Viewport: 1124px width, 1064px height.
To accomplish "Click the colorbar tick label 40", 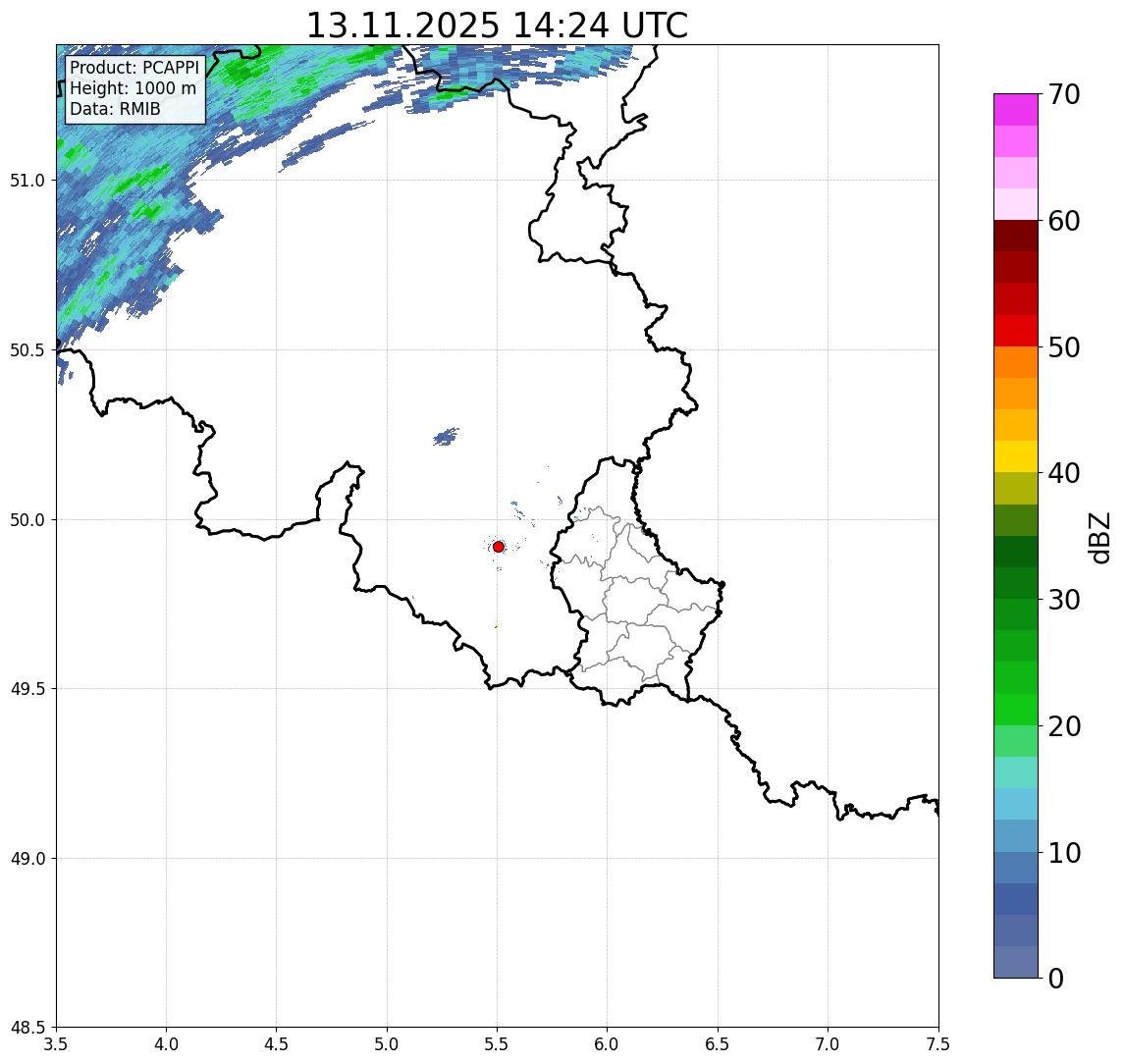I will [x=1064, y=473].
